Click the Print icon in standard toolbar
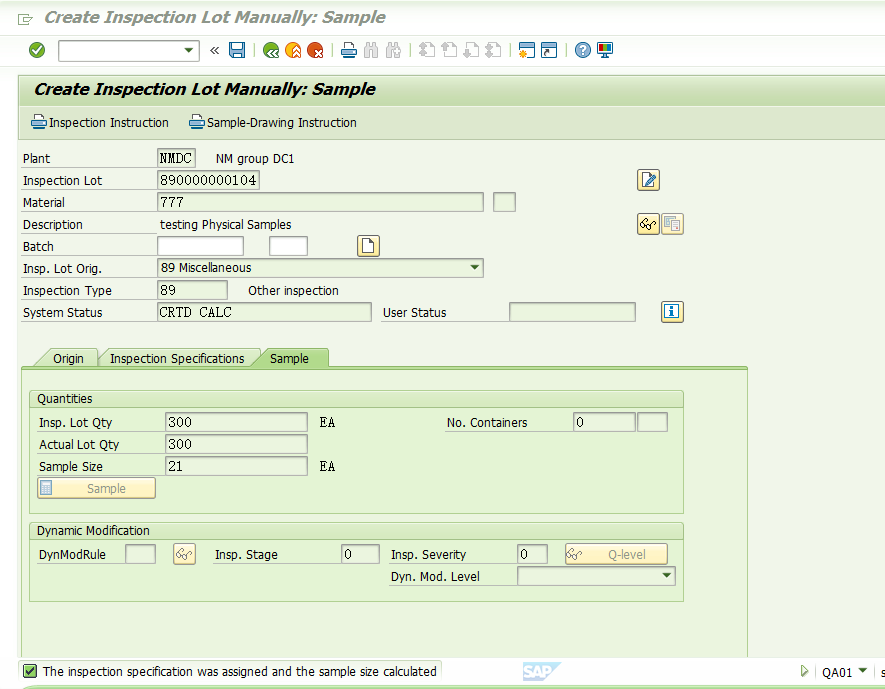The width and height of the screenshot is (885, 689). (349, 50)
